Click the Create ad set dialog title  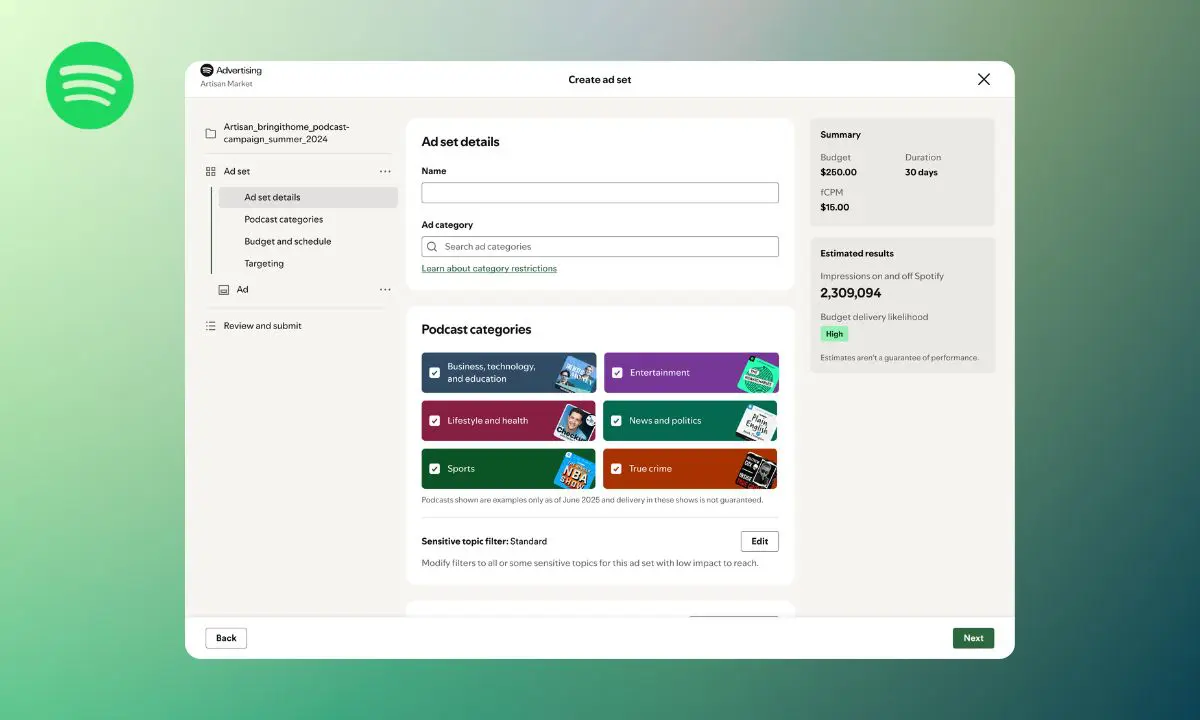coord(600,80)
